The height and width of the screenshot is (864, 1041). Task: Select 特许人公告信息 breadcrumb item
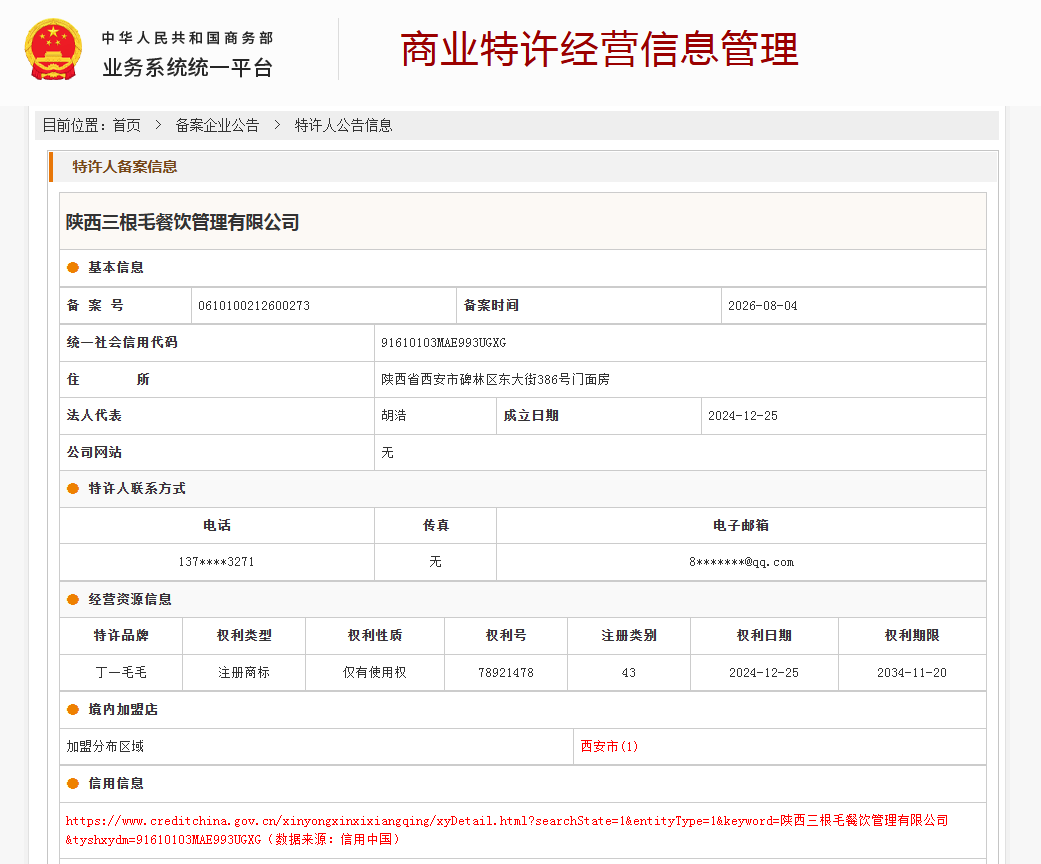point(343,126)
